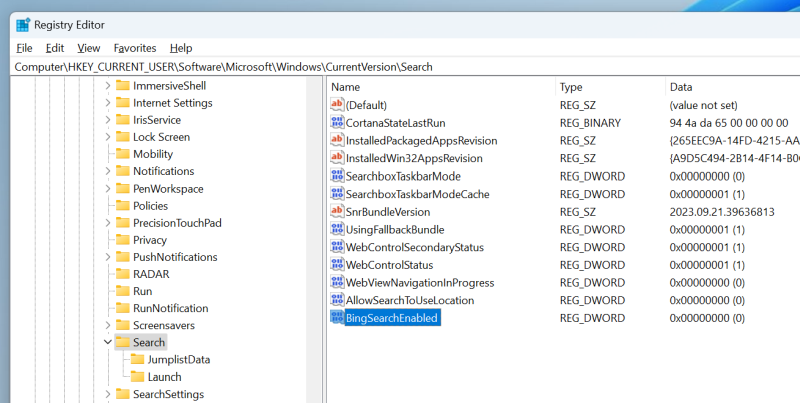Image resolution: width=800 pixels, height=403 pixels.
Task: Expand the Notifications key
Action: point(107,171)
